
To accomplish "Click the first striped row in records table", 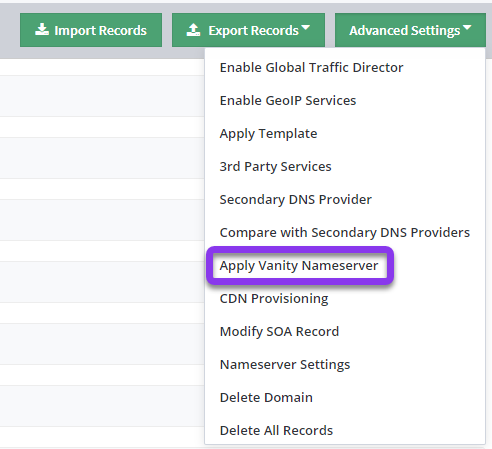I will point(102,96).
